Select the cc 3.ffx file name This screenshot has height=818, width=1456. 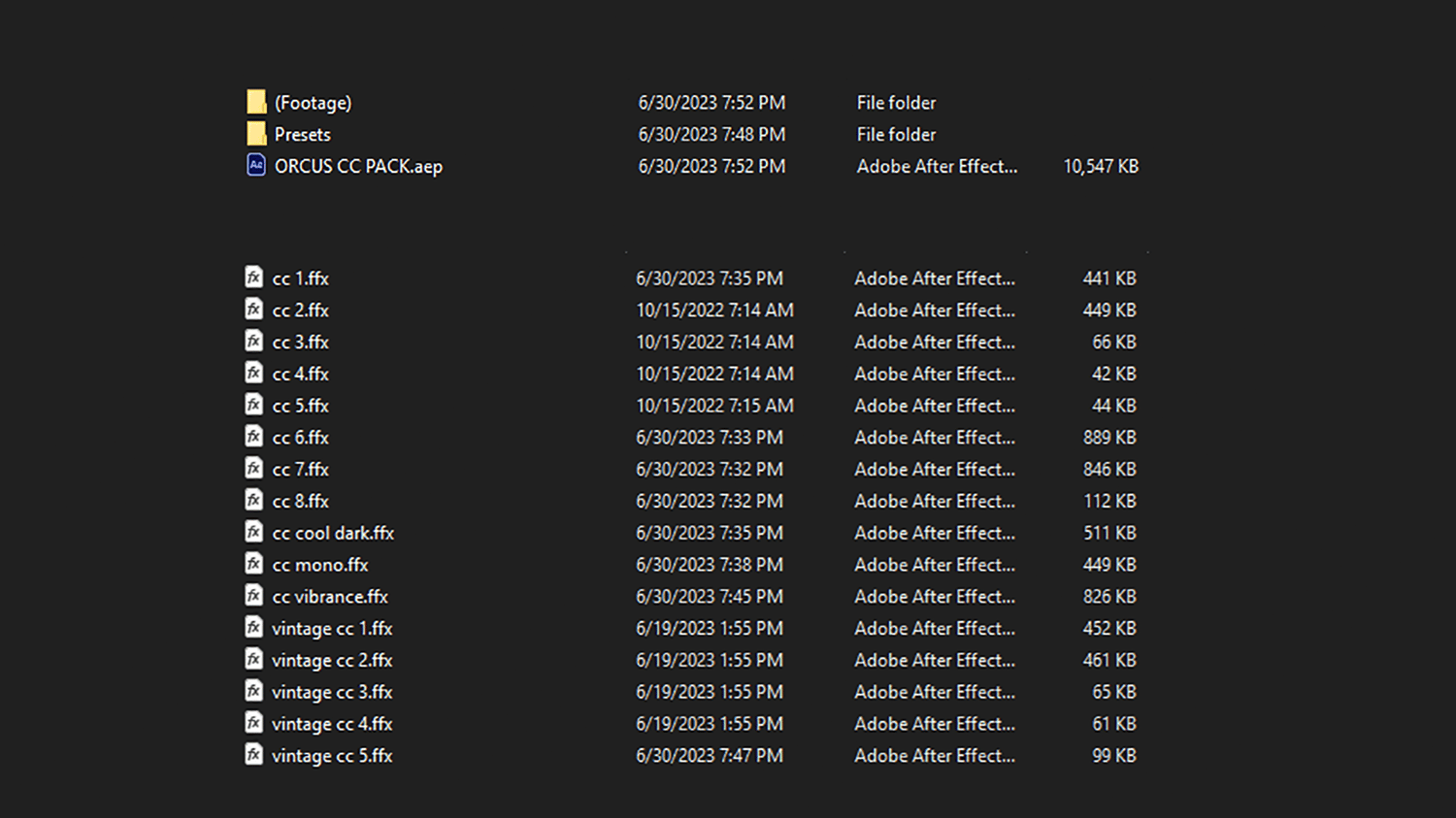(301, 343)
